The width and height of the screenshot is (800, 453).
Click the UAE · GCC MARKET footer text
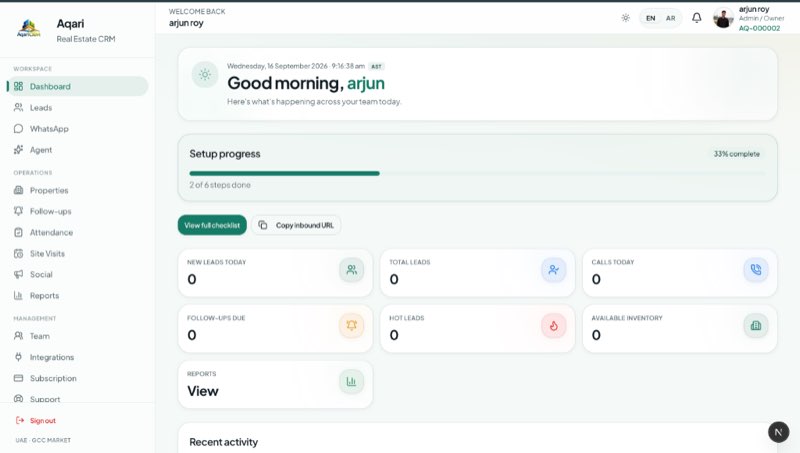pos(43,440)
